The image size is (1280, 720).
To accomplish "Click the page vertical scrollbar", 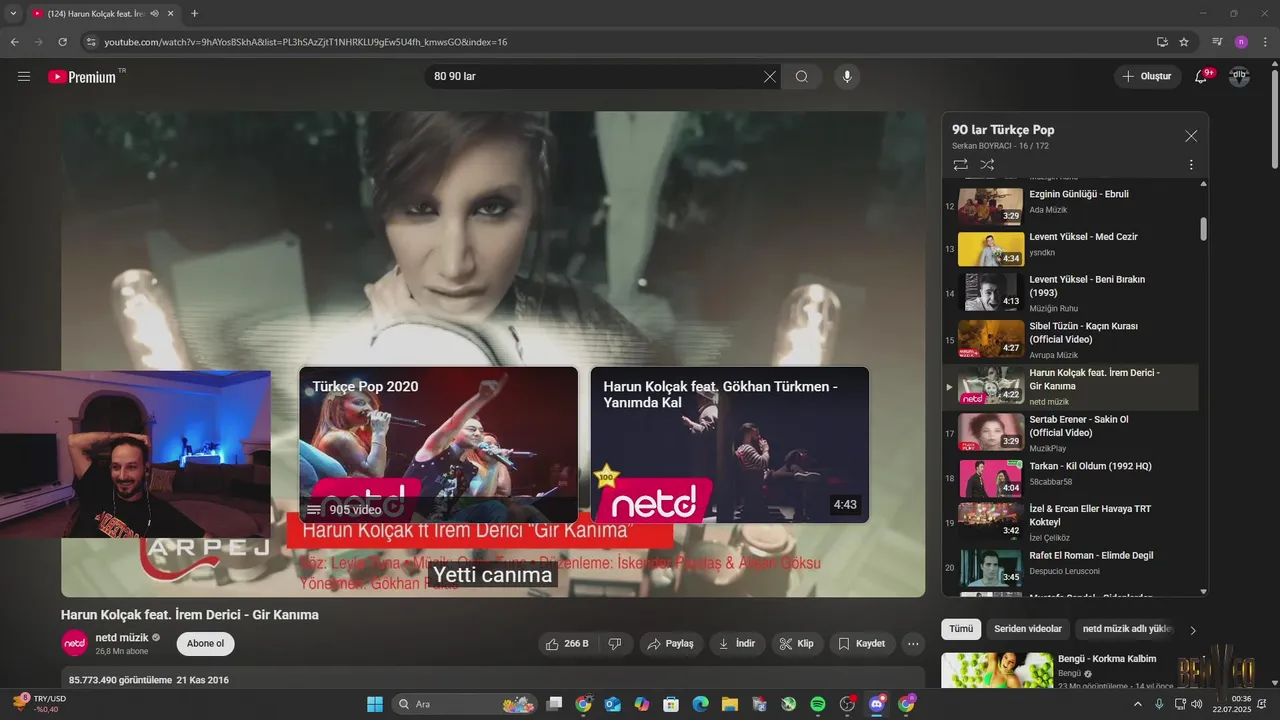I will pos(1274,120).
